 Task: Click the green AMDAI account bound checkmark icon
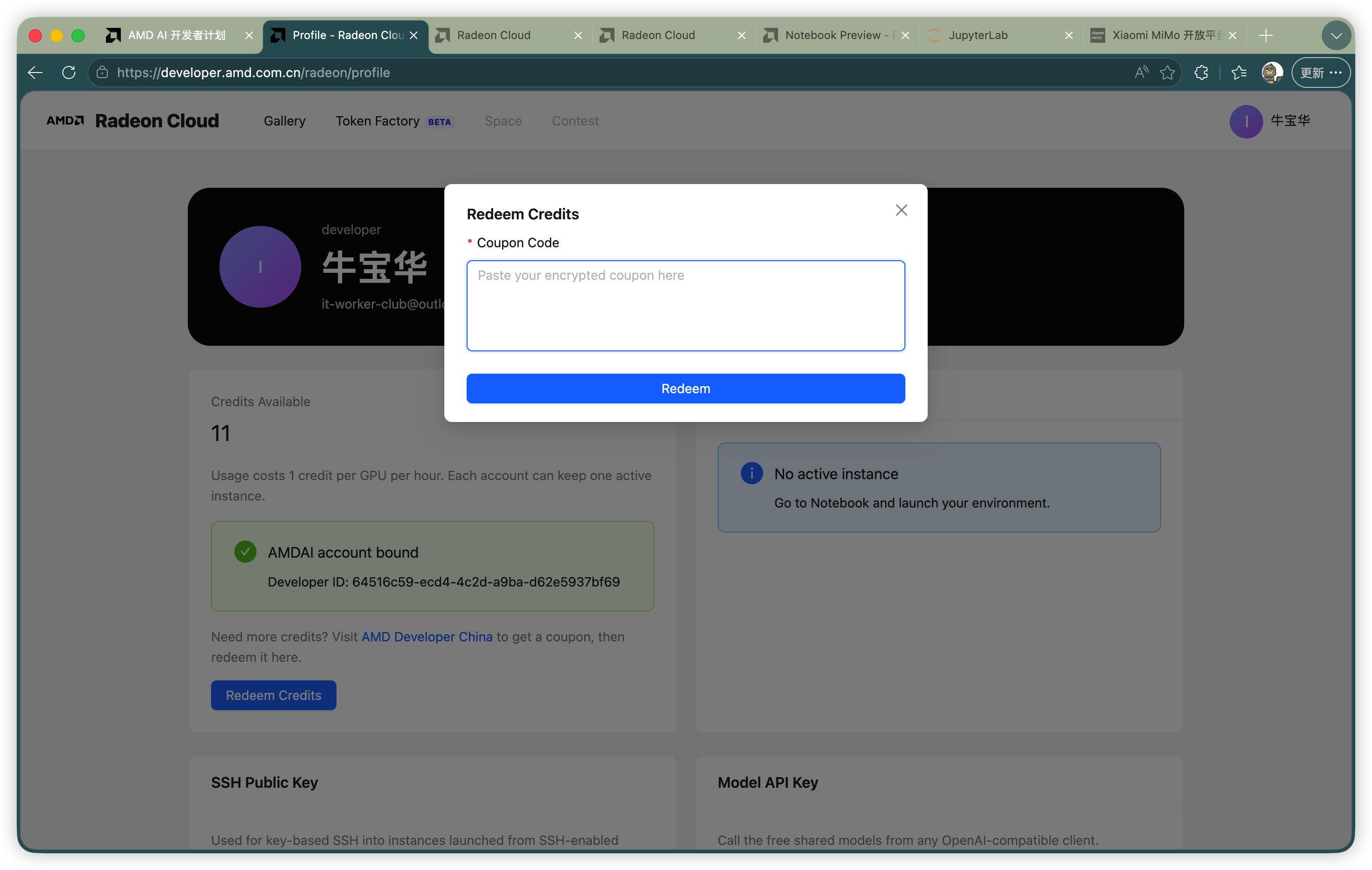pyautogui.click(x=245, y=552)
